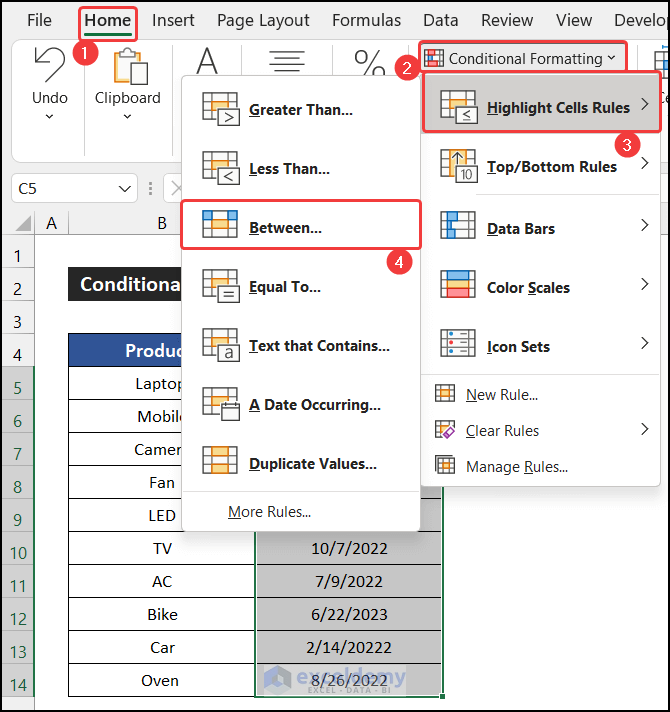Click the Font letter A icon
This screenshot has width=670, height=712.
pos(207,60)
